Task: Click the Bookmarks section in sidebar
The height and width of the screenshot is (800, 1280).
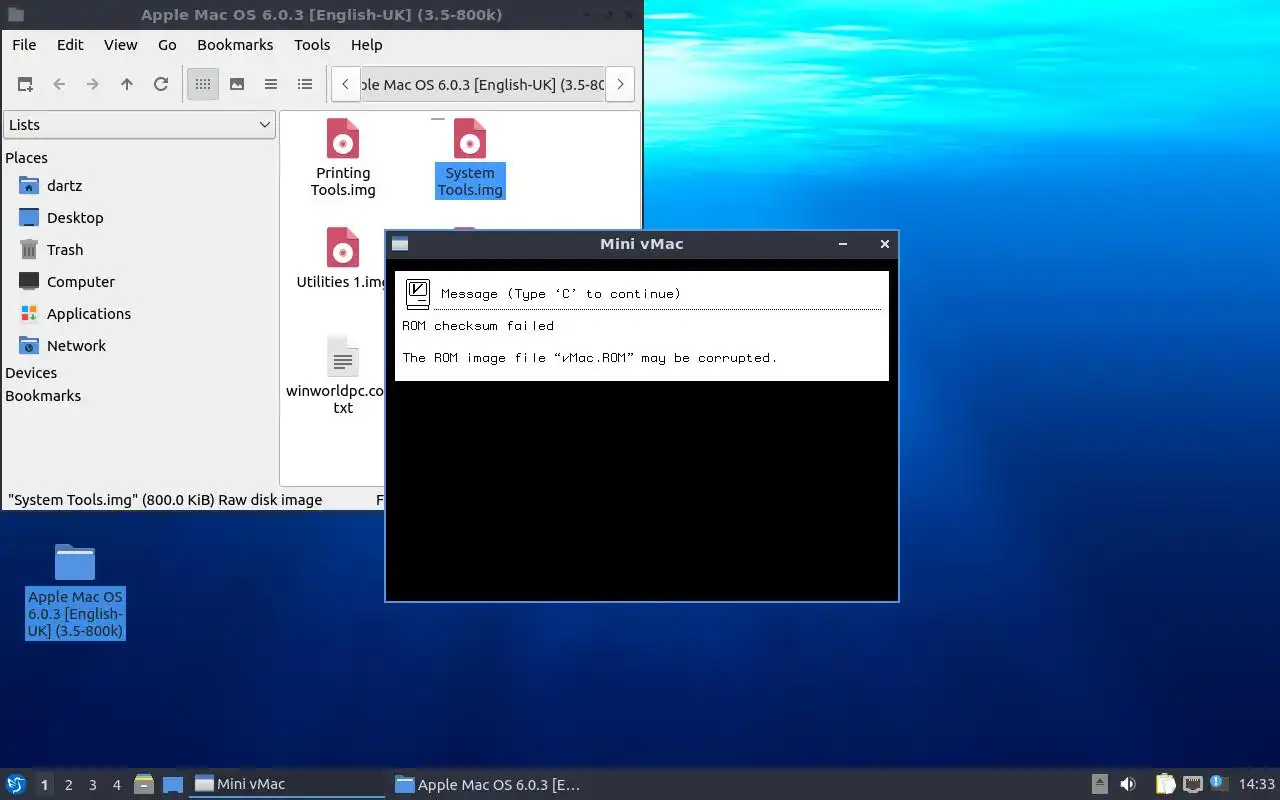Action: (x=43, y=396)
